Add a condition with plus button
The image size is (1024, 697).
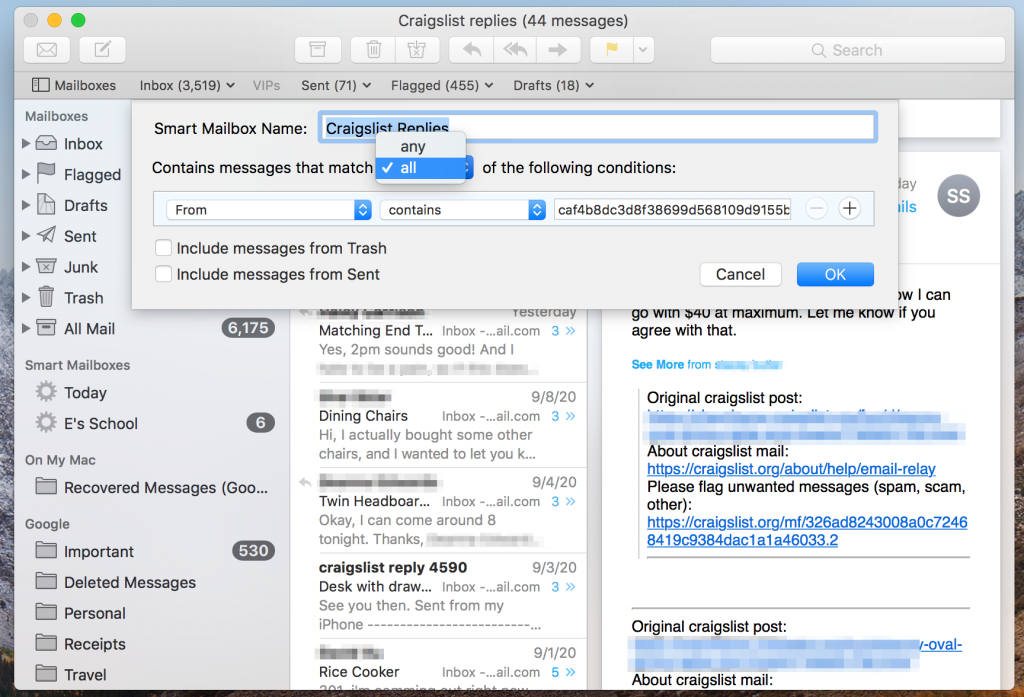coord(850,209)
